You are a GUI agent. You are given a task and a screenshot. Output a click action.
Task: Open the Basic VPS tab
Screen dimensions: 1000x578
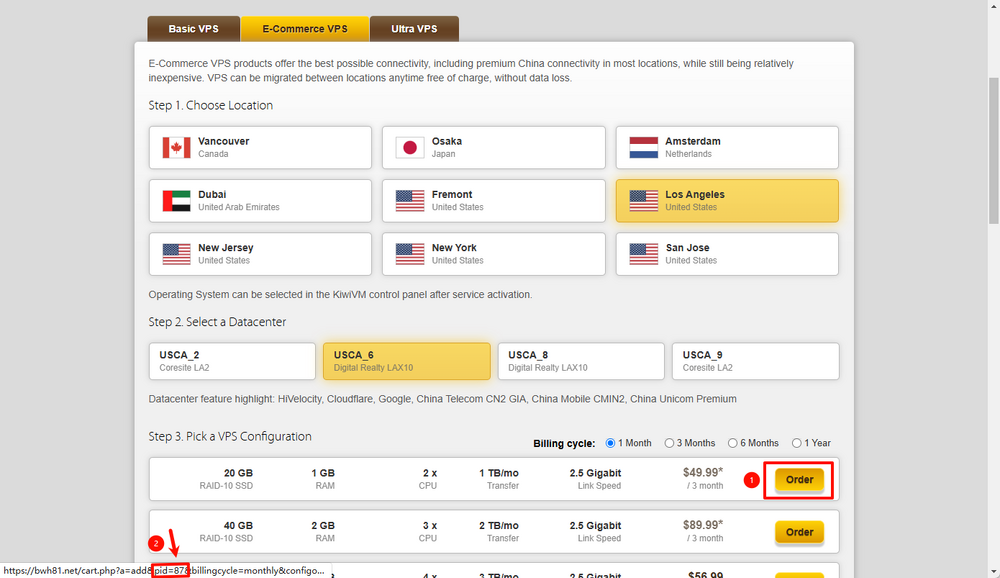[194, 29]
